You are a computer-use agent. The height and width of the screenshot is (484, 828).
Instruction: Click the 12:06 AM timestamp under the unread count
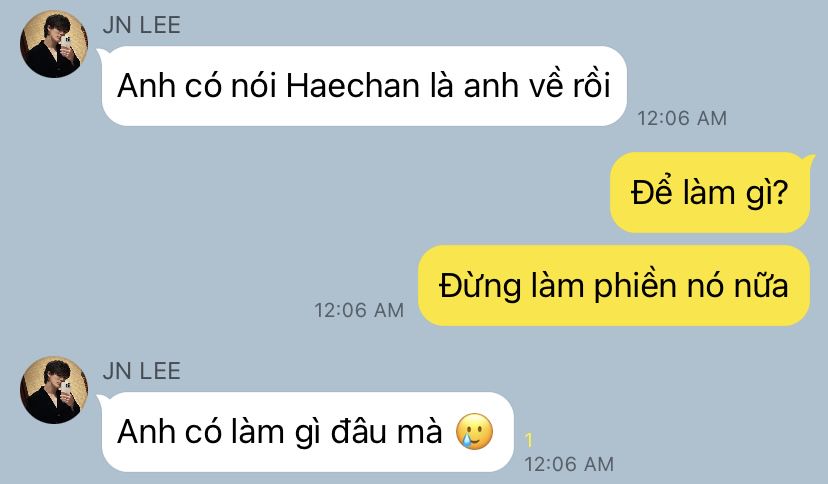(569, 464)
